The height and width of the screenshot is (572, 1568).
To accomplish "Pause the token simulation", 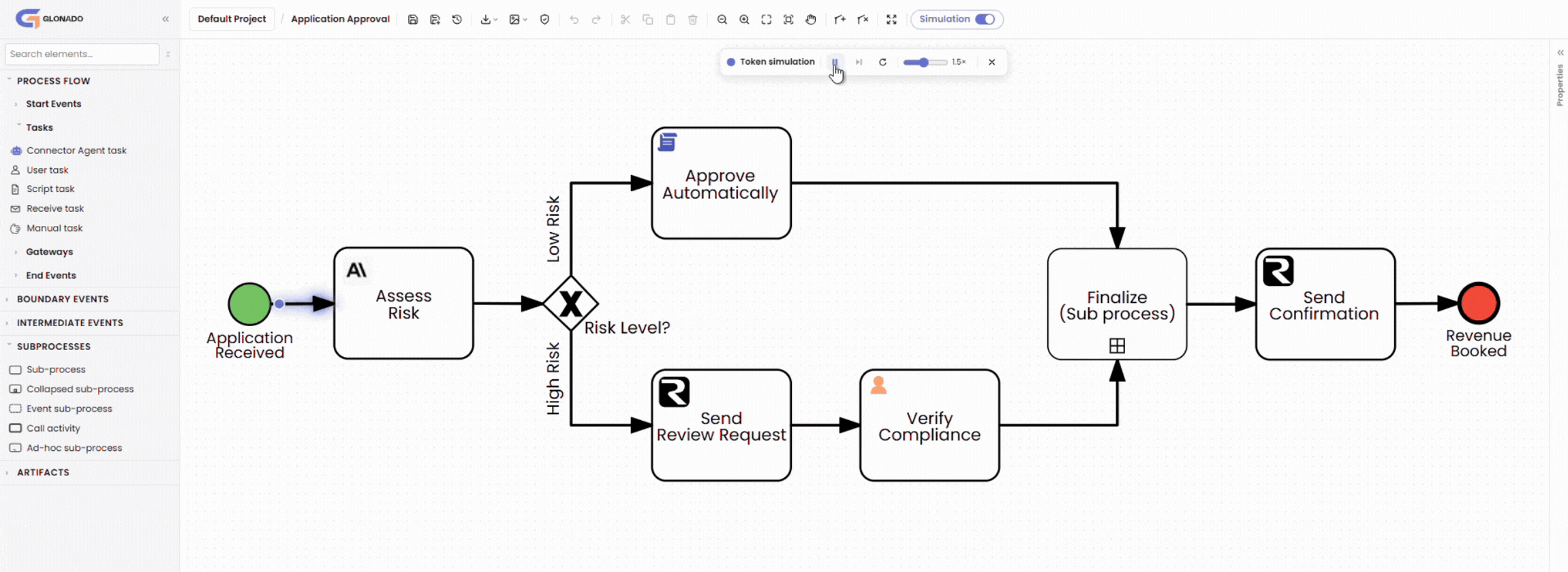I will [x=835, y=62].
